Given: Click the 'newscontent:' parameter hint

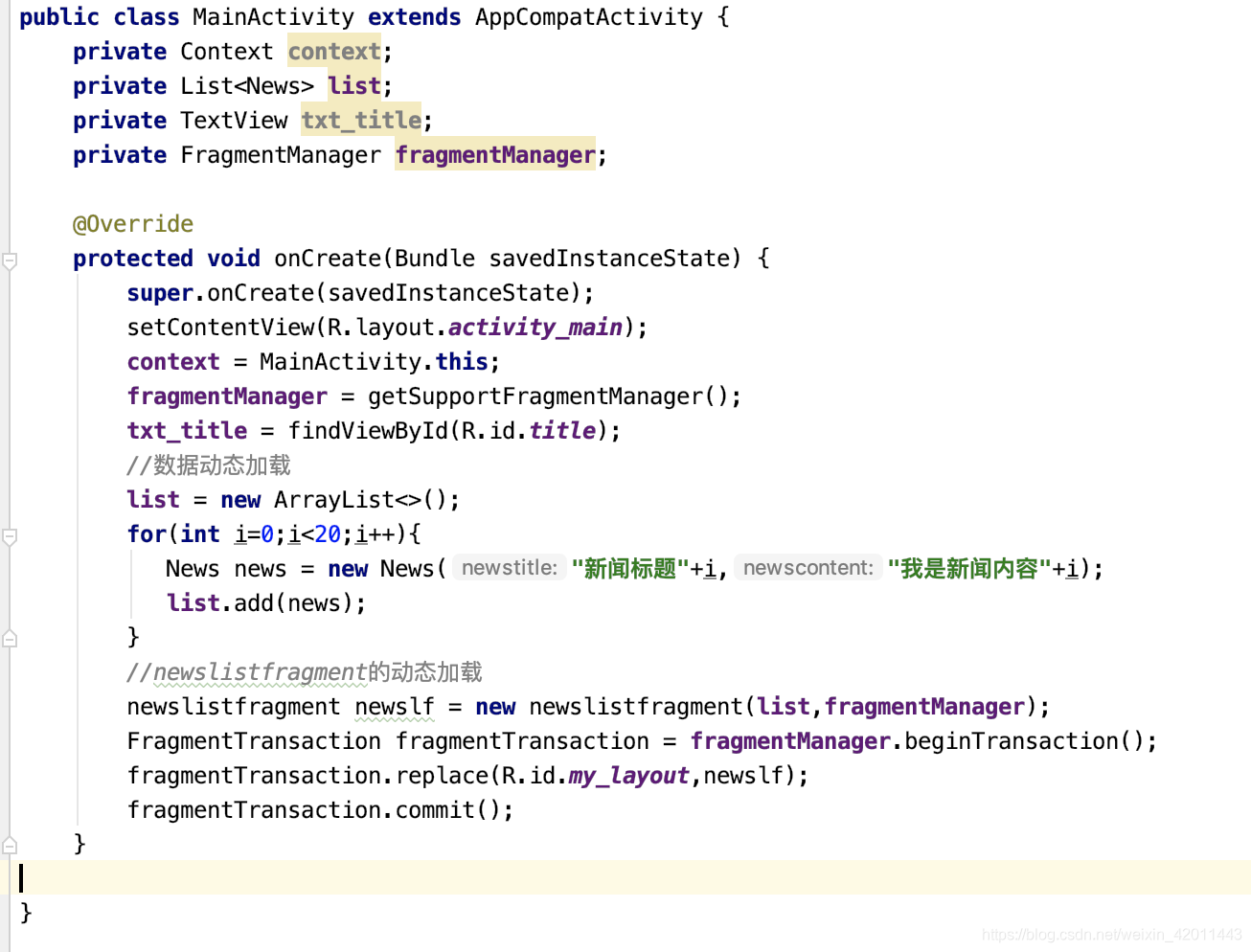Looking at the screenshot, I should pyautogui.click(x=807, y=568).
